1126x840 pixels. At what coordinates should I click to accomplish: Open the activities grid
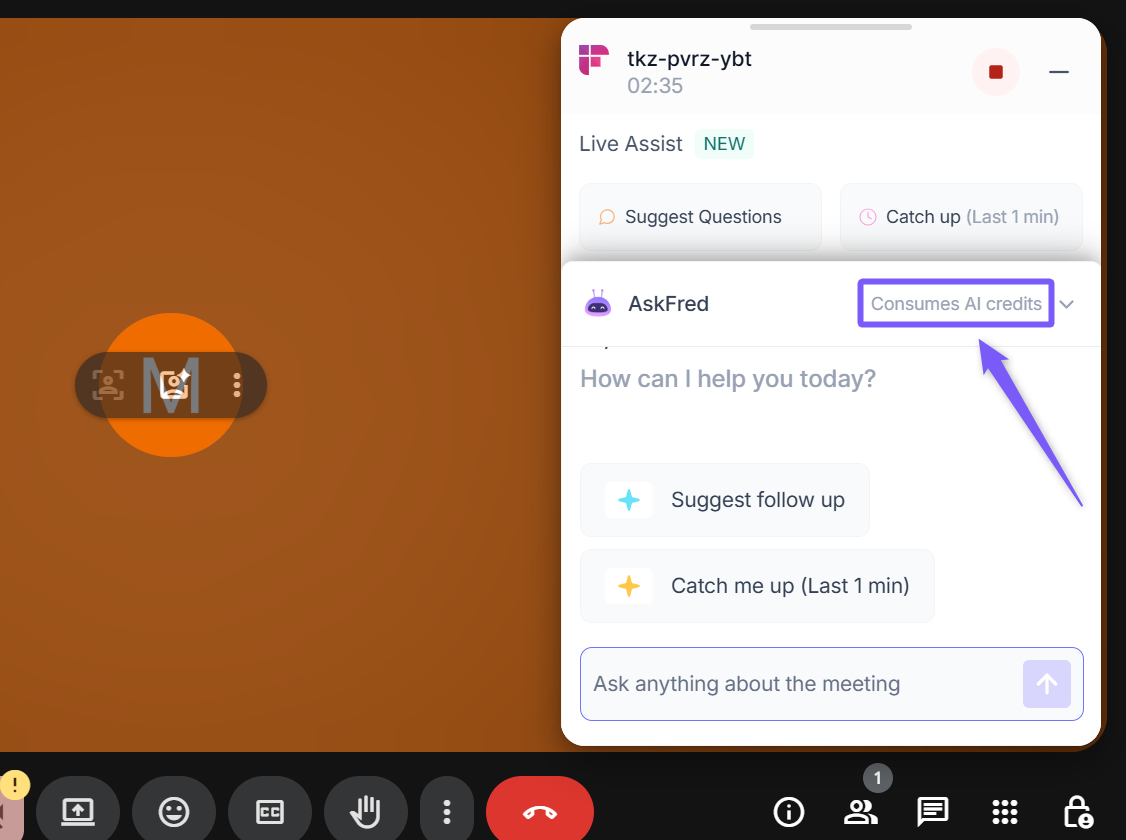[x=1005, y=812]
